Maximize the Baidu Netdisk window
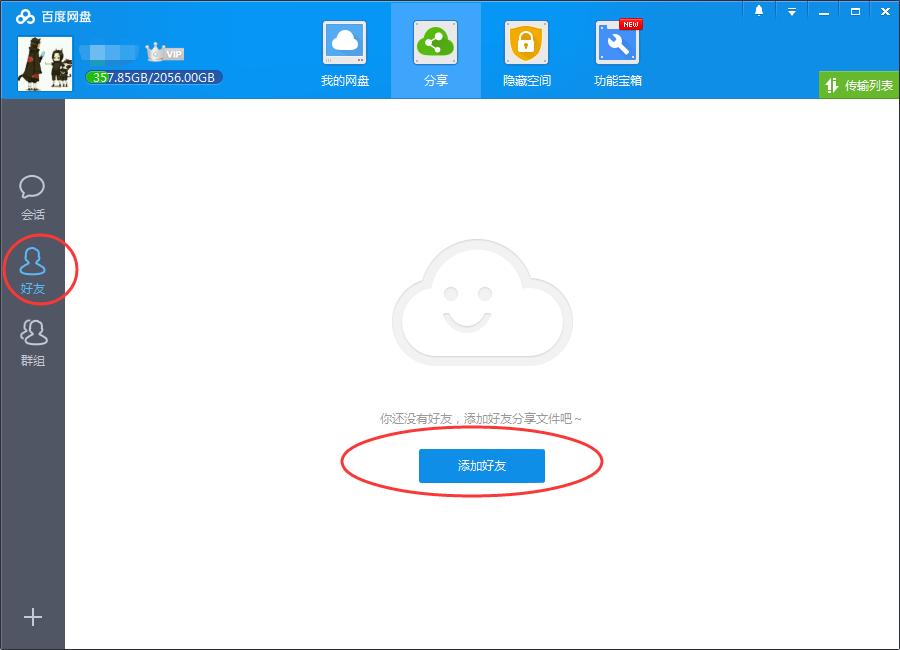Screen dimensions: 900x650 coord(855,11)
